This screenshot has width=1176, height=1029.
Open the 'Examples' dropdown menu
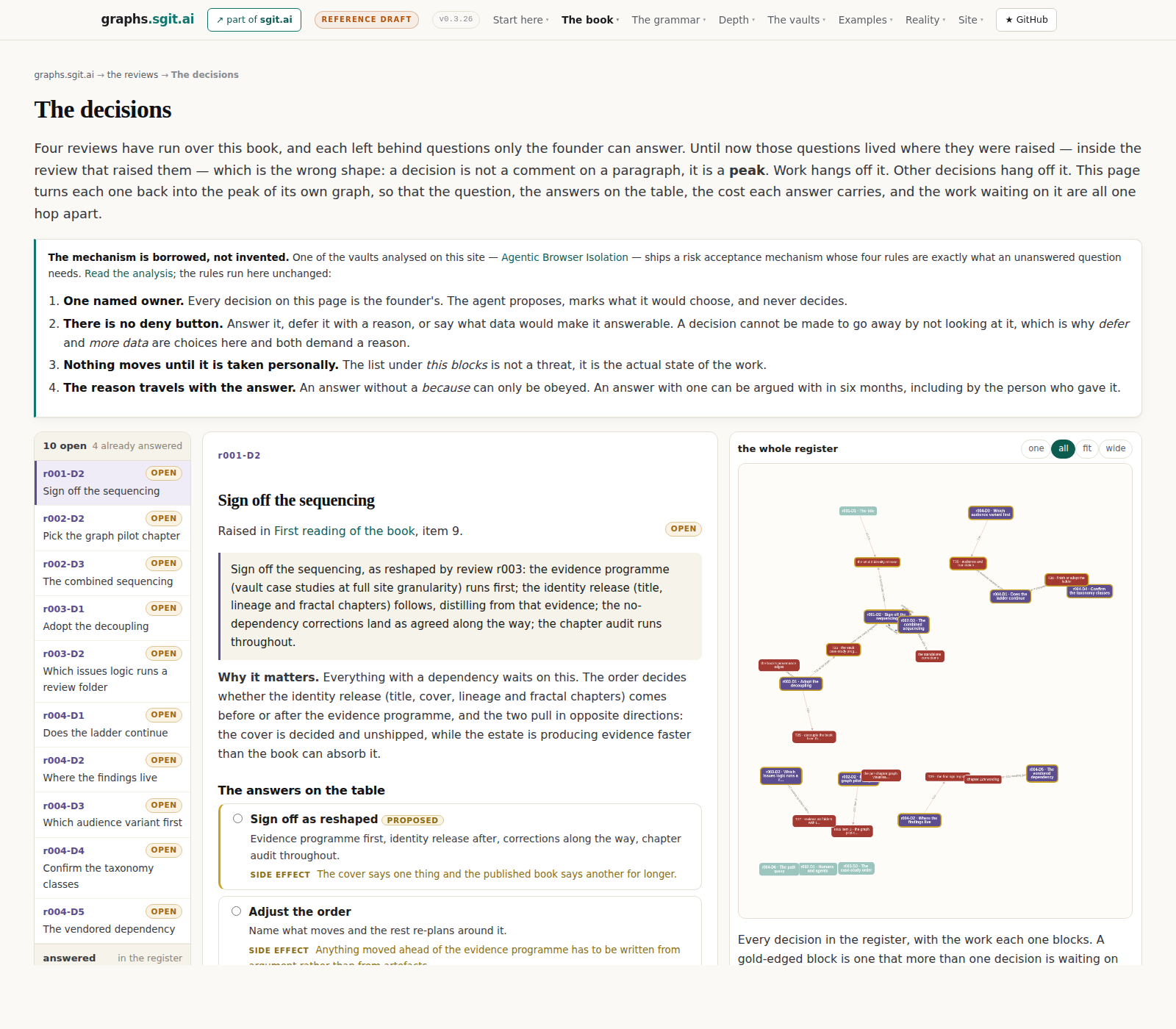click(x=866, y=20)
